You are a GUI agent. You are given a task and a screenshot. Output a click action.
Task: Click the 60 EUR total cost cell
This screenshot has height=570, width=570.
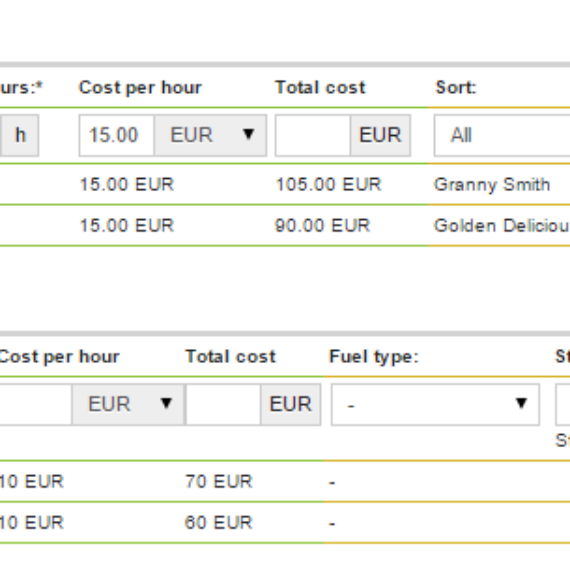218,523
